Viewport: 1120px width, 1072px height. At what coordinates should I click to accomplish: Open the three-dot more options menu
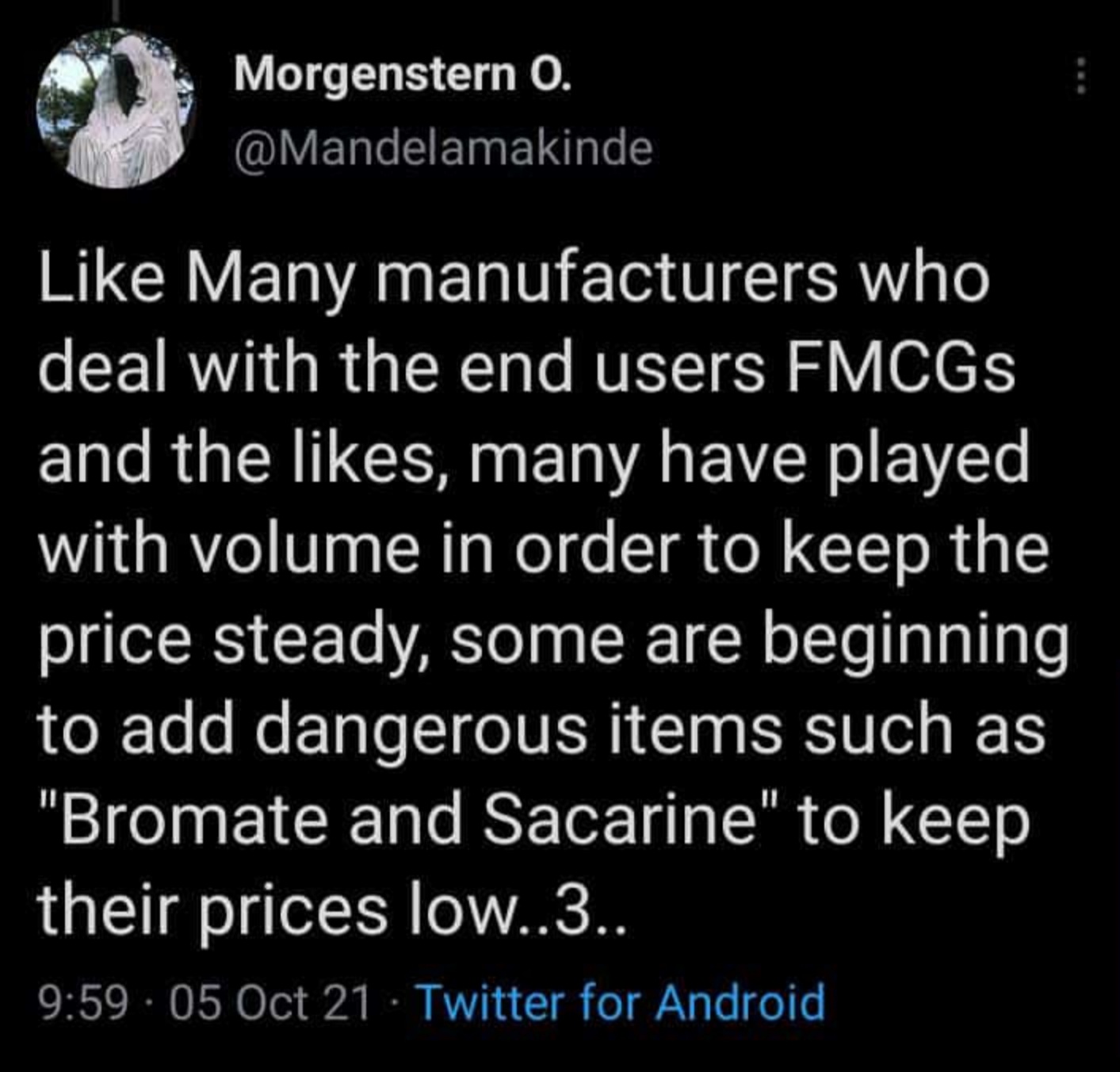tap(1080, 78)
